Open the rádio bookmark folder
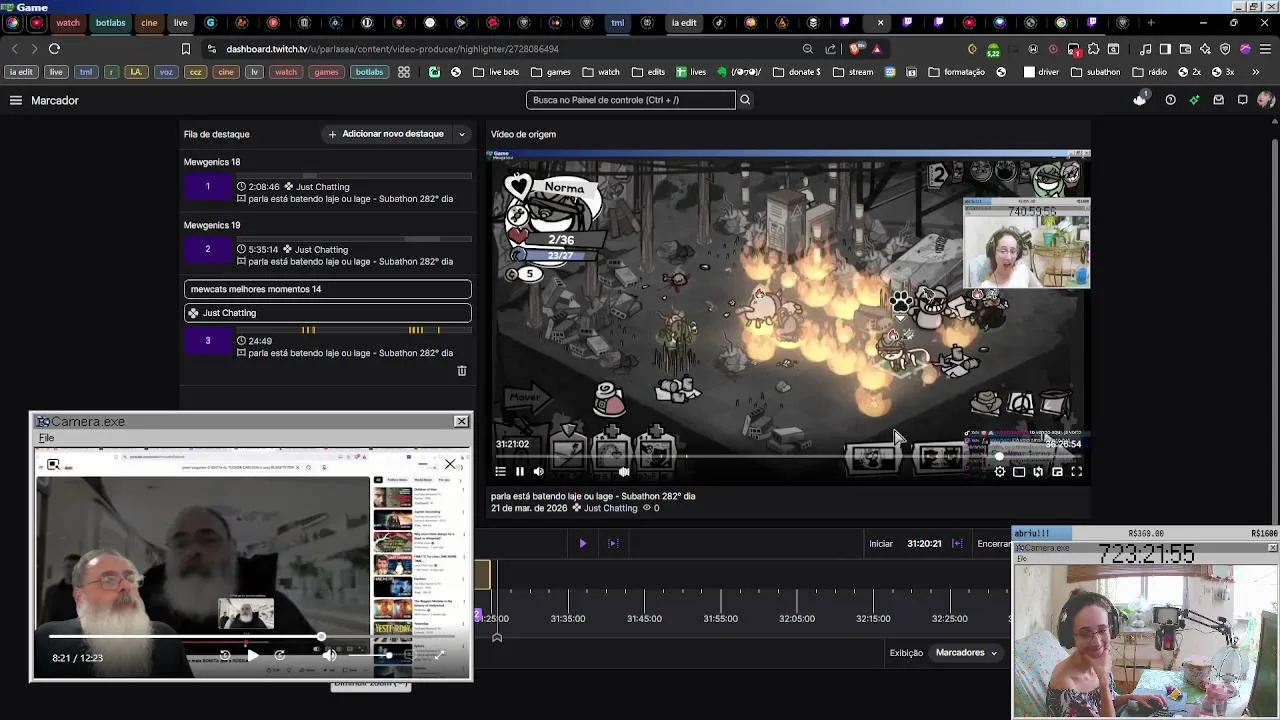 point(1150,72)
